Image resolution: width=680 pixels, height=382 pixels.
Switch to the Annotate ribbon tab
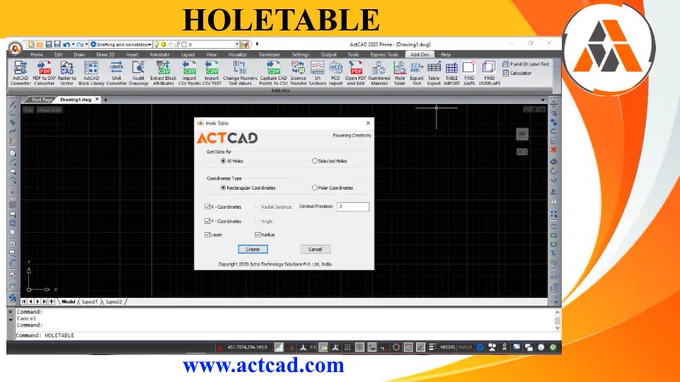tap(159, 55)
